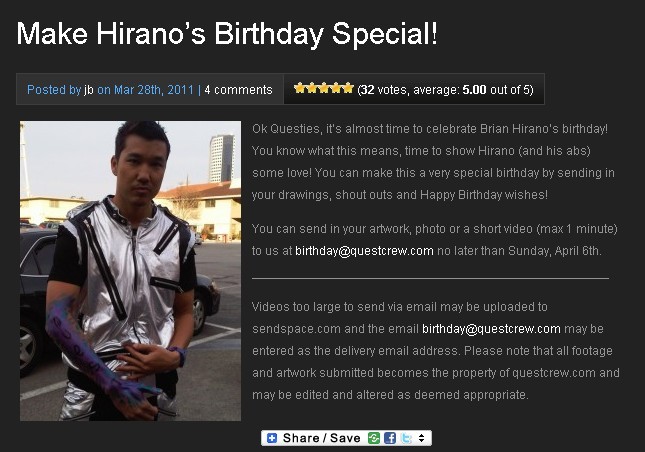Click the 32 votes rating summary
This screenshot has height=452, width=645.
(x=445, y=90)
